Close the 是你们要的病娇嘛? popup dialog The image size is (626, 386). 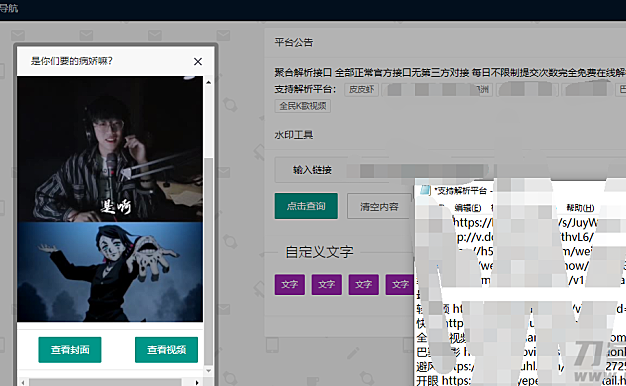[198, 61]
